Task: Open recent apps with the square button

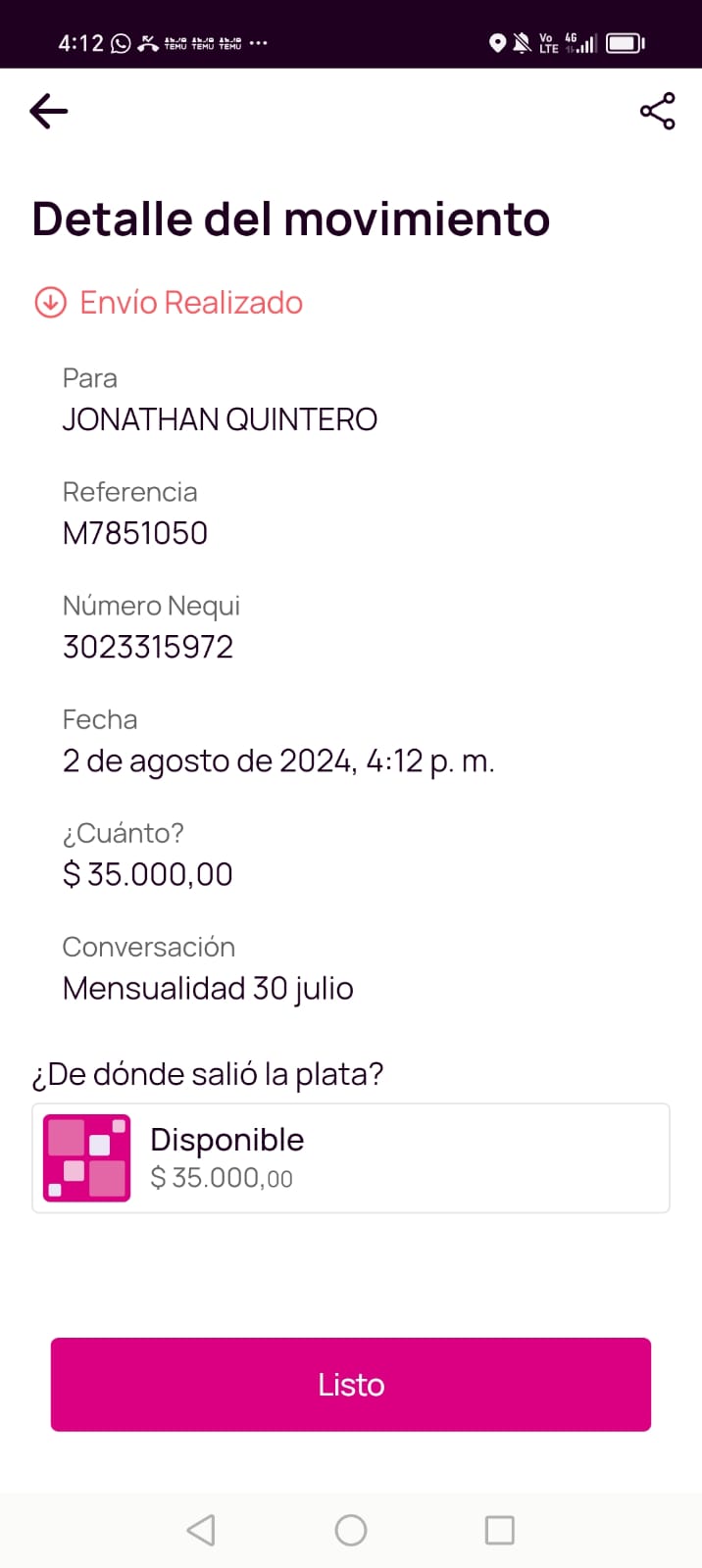Action: [x=499, y=1530]
